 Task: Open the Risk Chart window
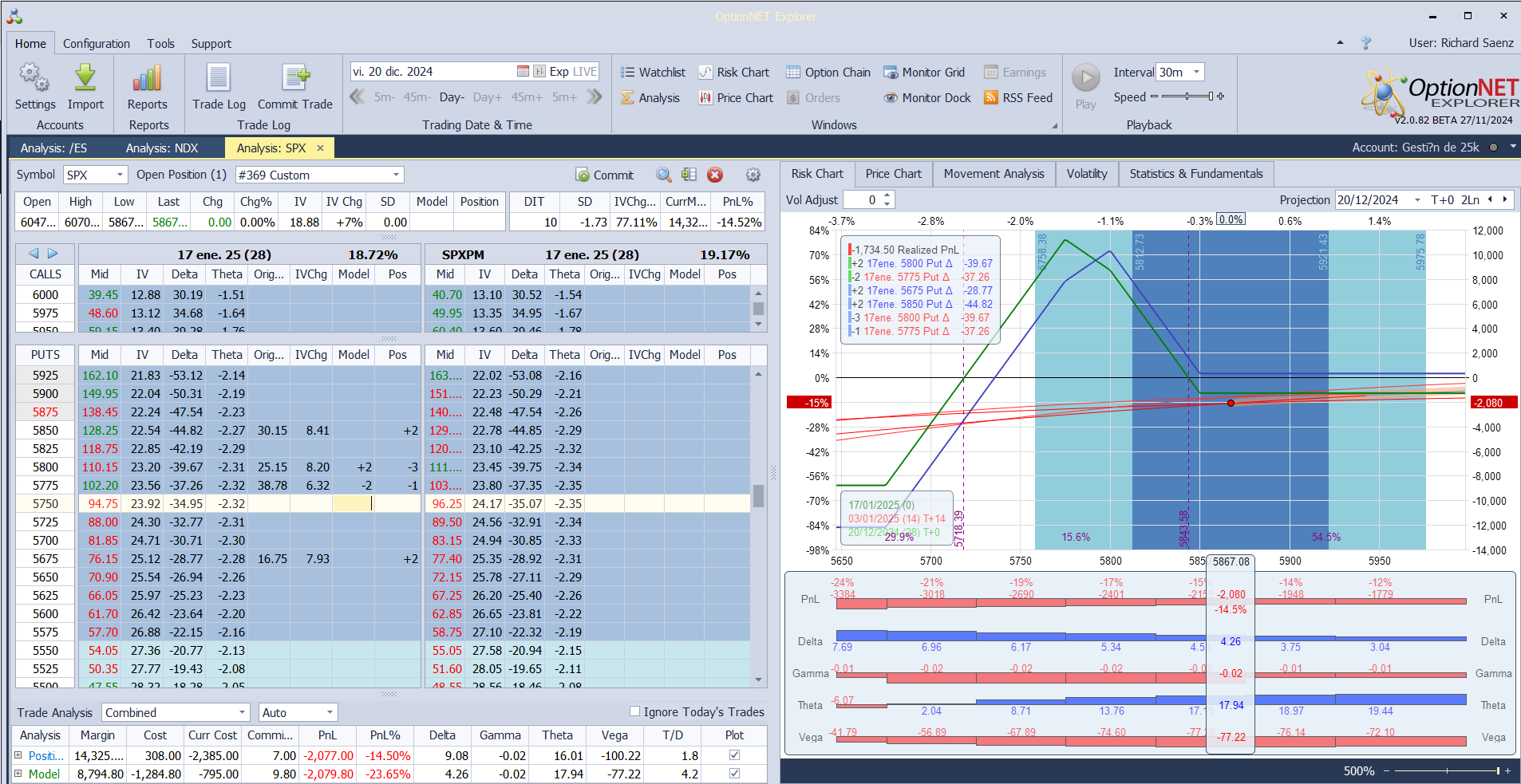pos(734,73)
